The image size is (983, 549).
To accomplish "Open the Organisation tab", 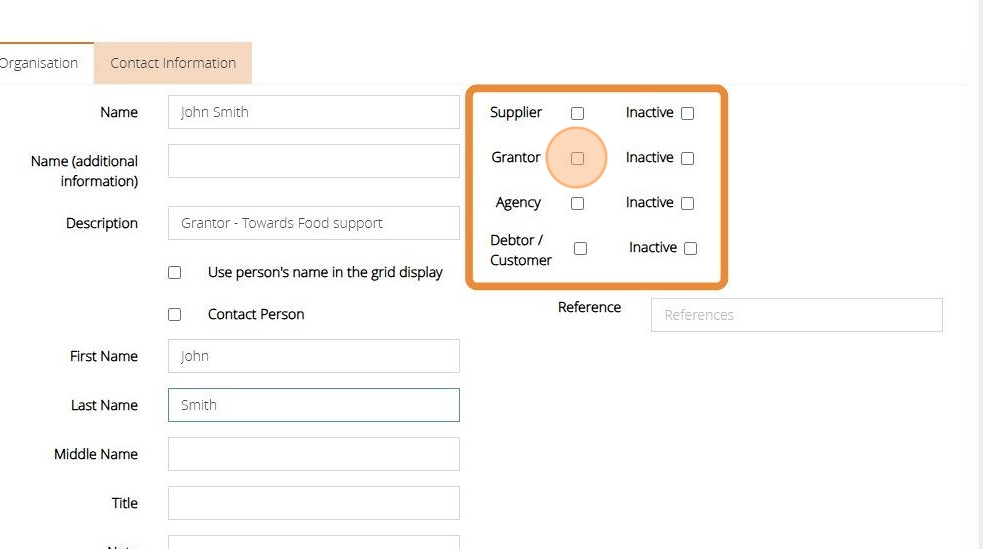I will [x=40, y=63].
